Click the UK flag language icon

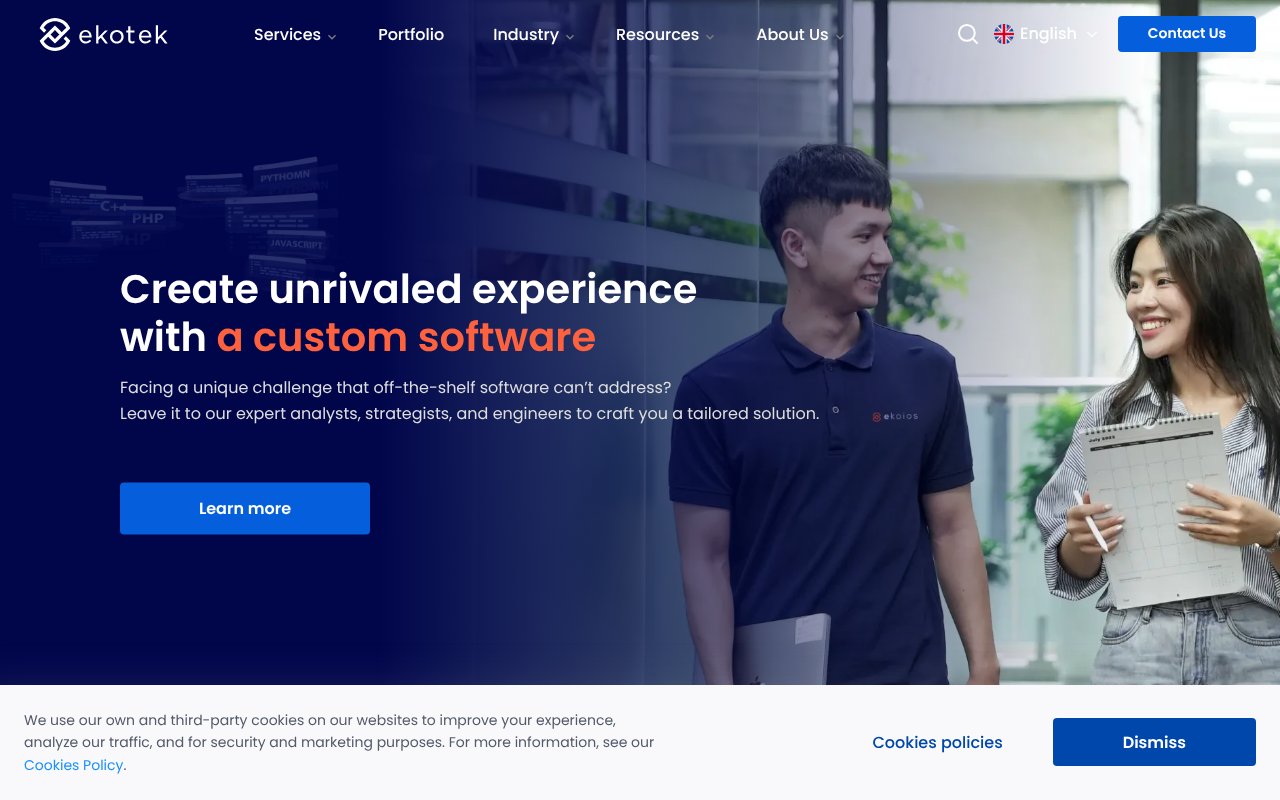tap(1004, 34)
